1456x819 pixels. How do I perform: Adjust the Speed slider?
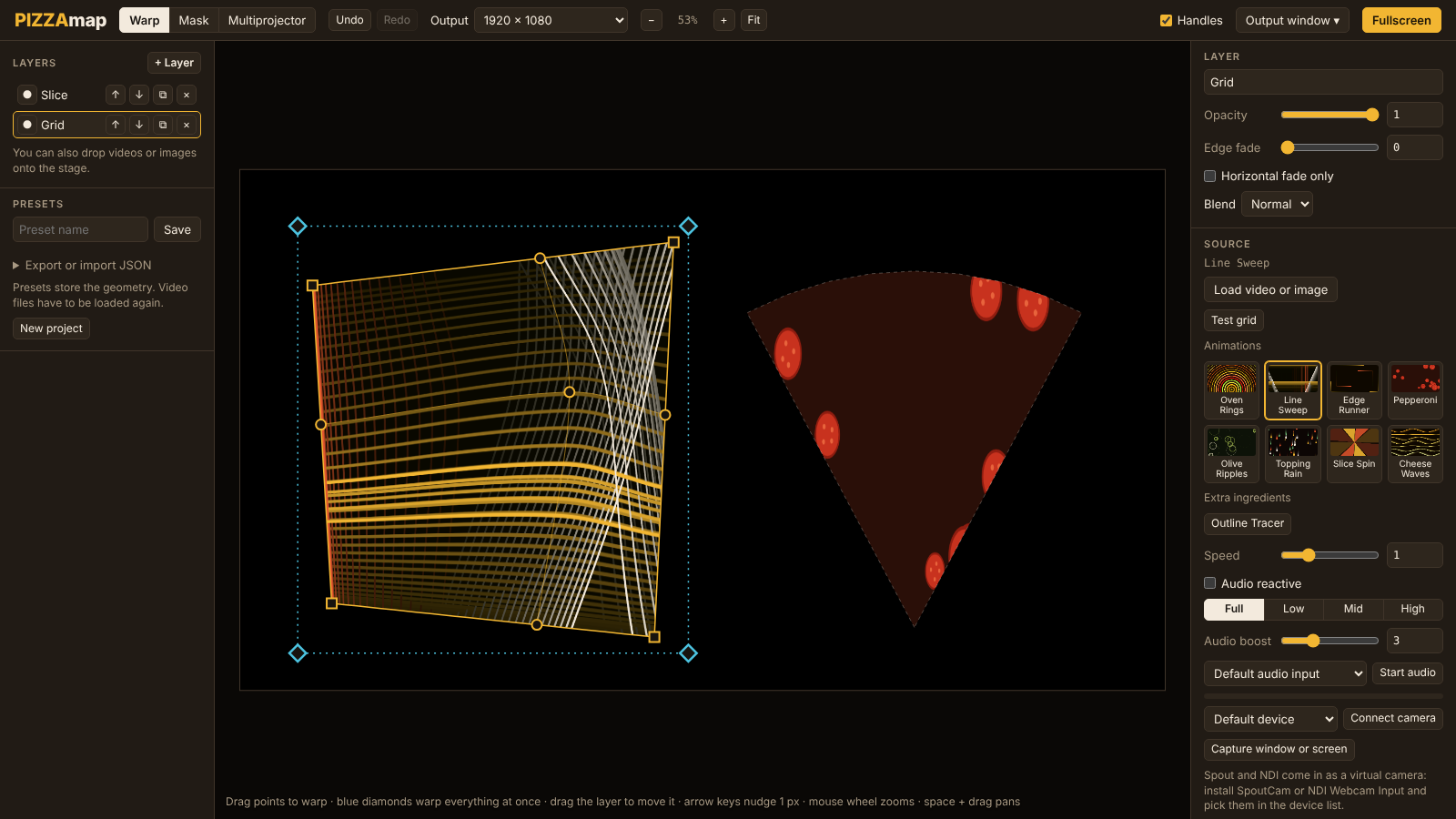pos(1330,555)
